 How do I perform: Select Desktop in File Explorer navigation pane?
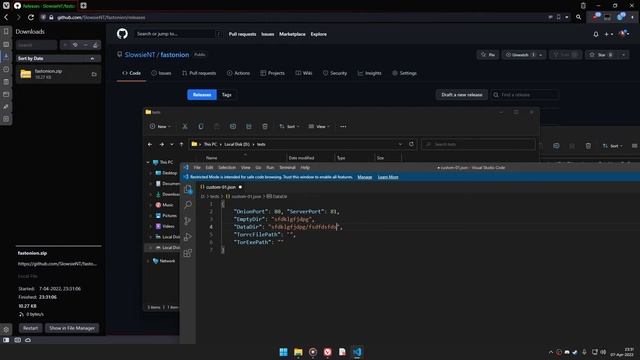pos(167,173)
